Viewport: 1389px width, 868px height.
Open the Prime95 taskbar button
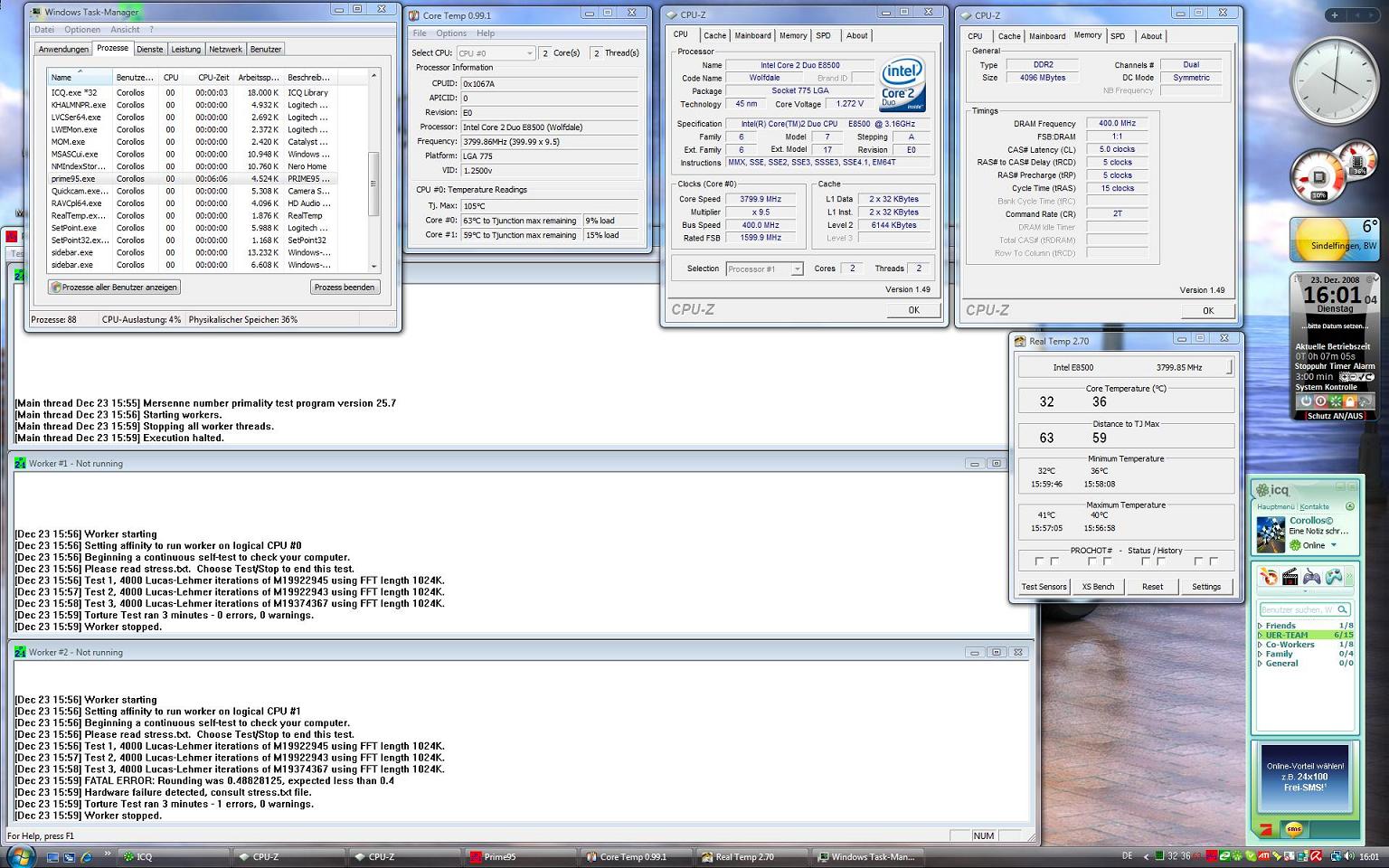[x=522, y=856]
